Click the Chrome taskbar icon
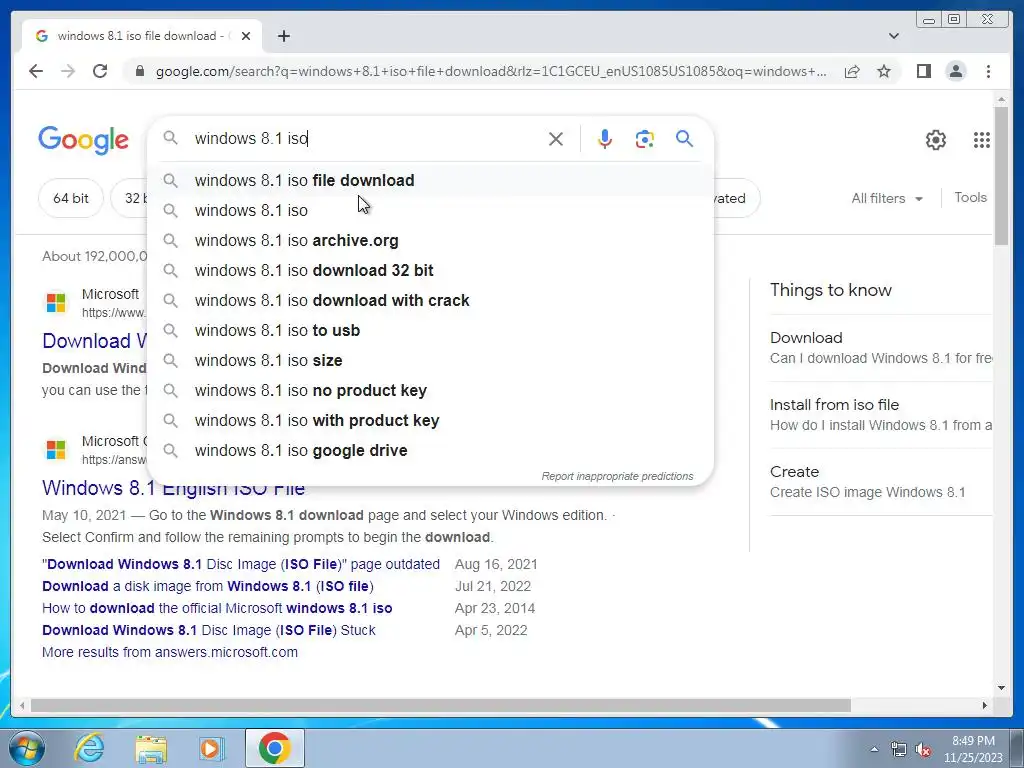 click(275, 748)
